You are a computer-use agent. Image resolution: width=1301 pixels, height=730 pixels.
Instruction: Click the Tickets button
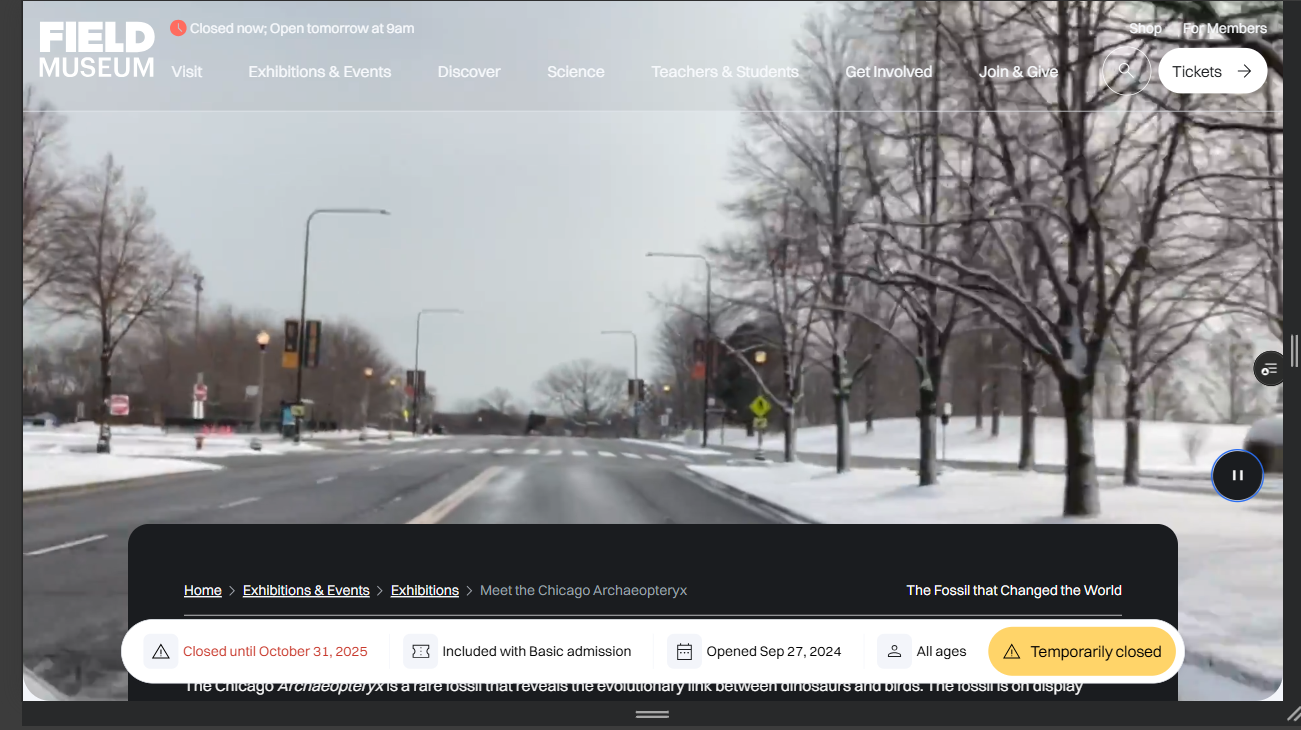pyautogui.click(x=1213, y=71)
